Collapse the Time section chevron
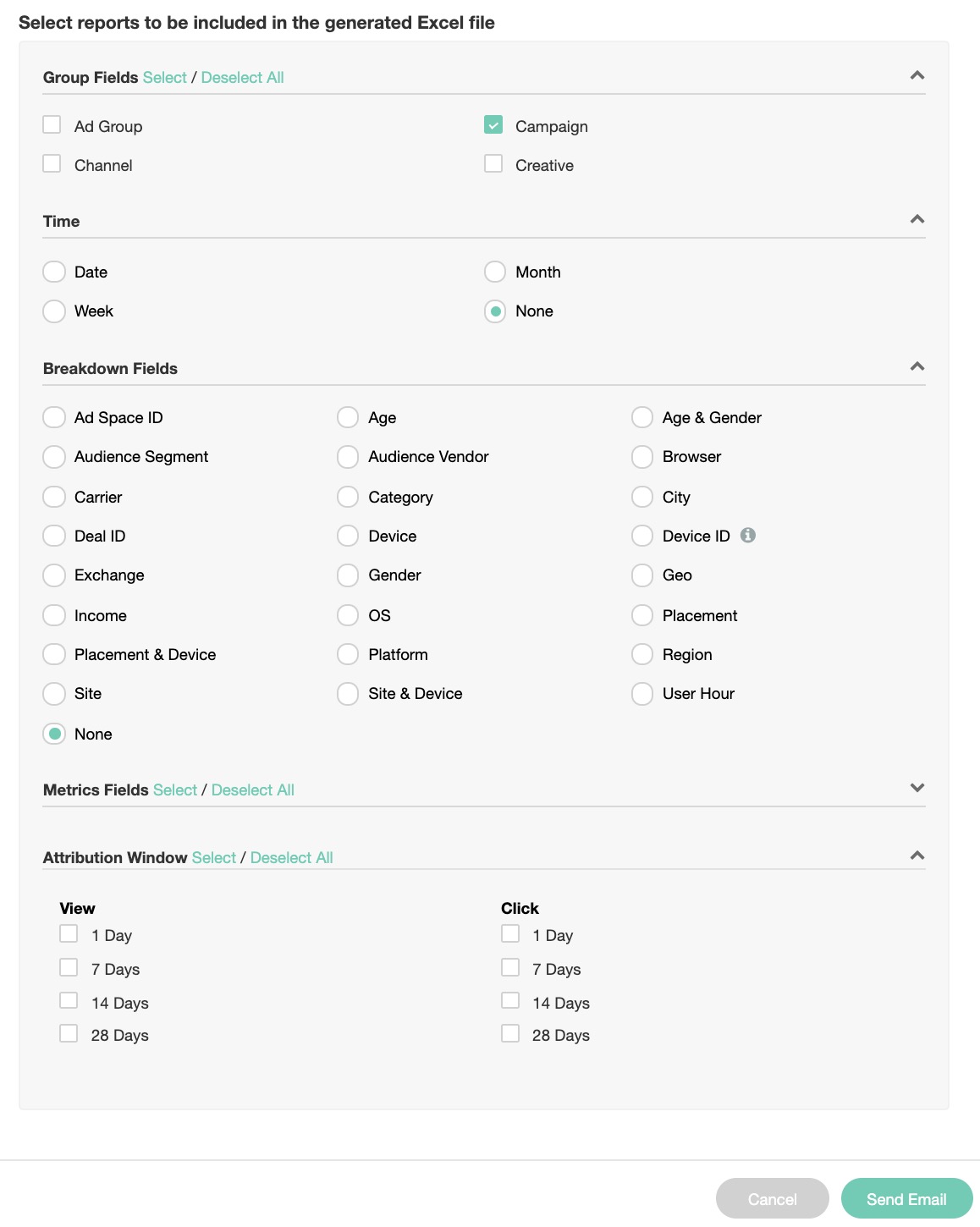The height and width of the screenshot is (1227, 980). (917, 219)
